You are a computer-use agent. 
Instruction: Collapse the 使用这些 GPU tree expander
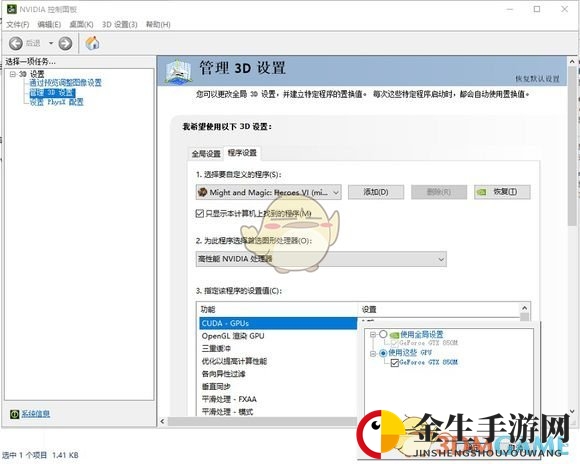[373, 353]
